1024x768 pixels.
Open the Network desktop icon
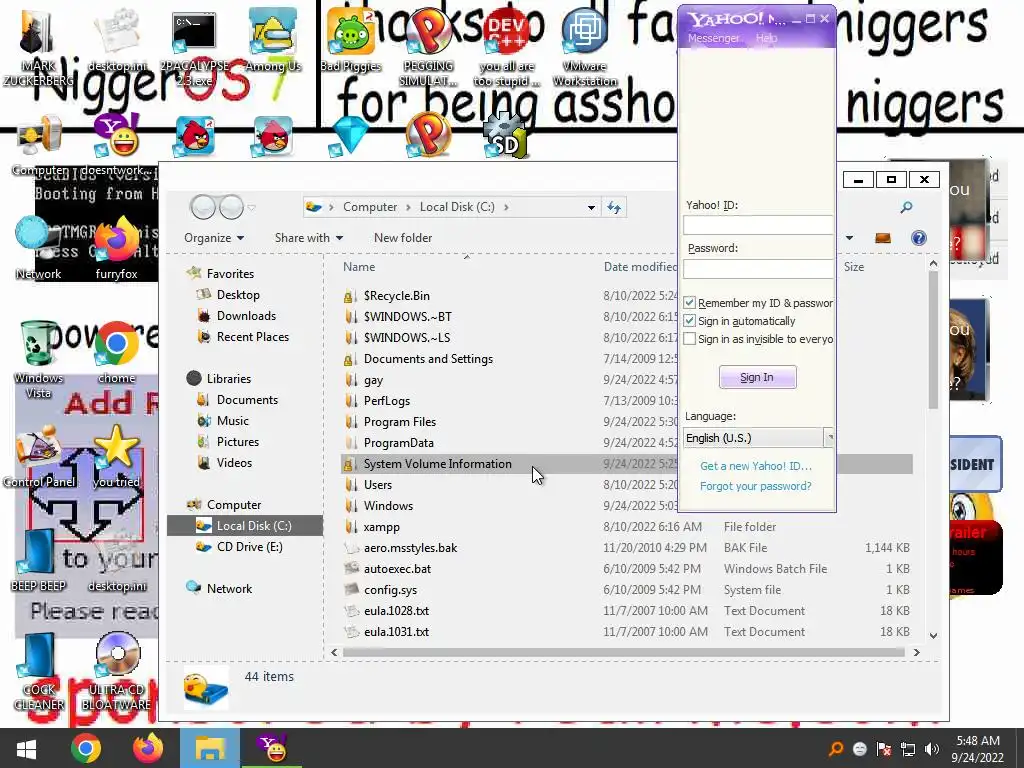click(x=38, y=248)
